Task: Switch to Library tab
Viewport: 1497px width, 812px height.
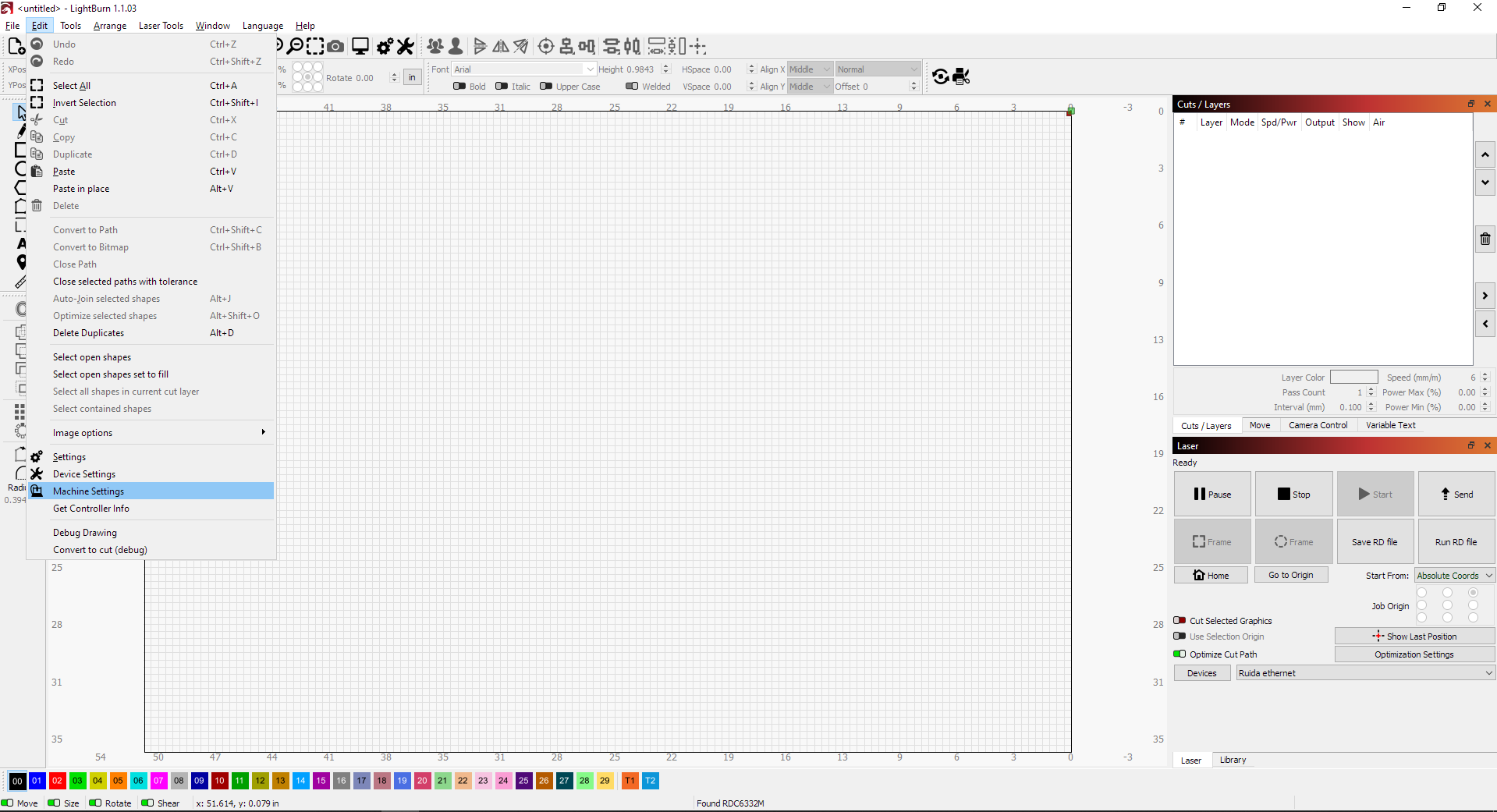Action: [1233, 760]
